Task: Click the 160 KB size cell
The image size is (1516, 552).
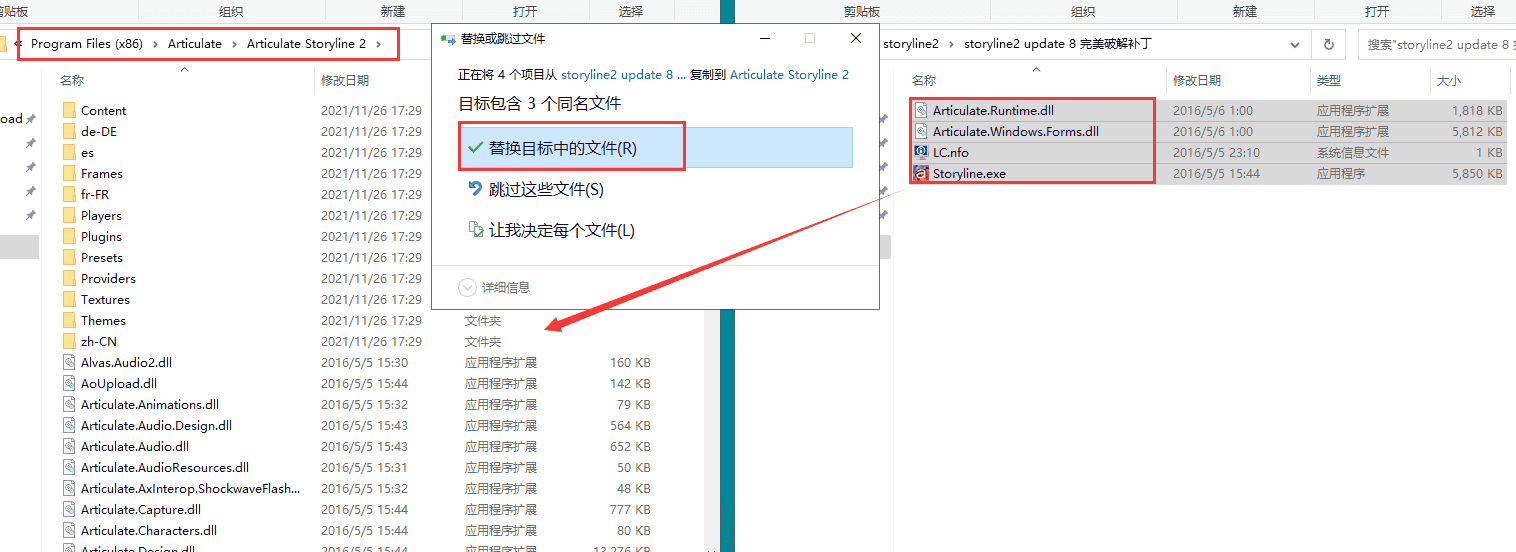Action: coord(630,362)
